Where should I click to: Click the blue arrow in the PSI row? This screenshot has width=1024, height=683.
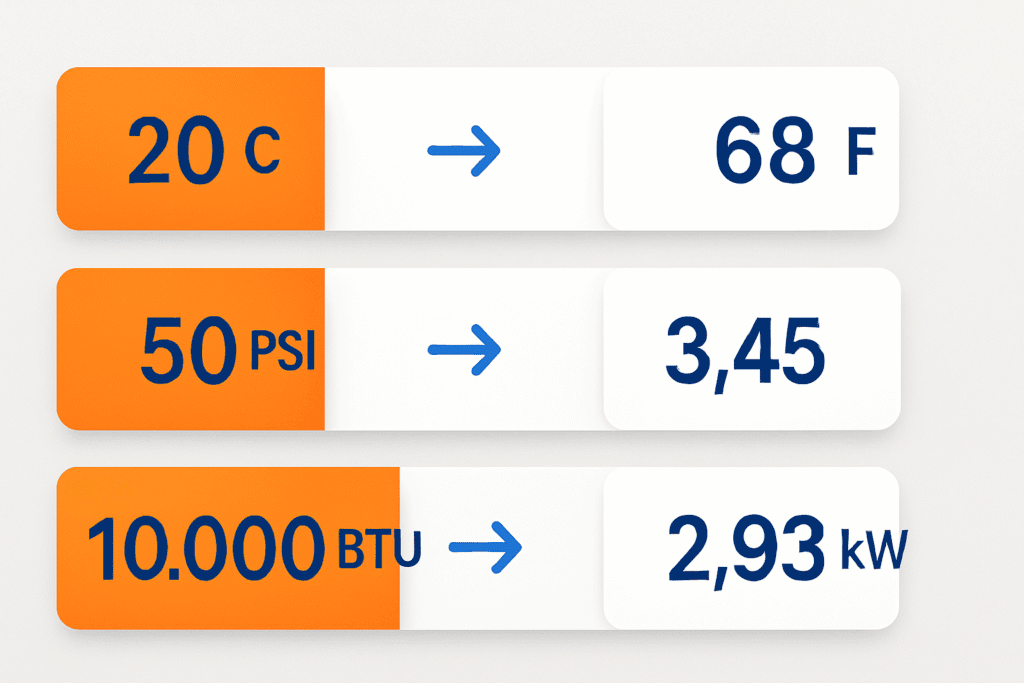(464, 350)
